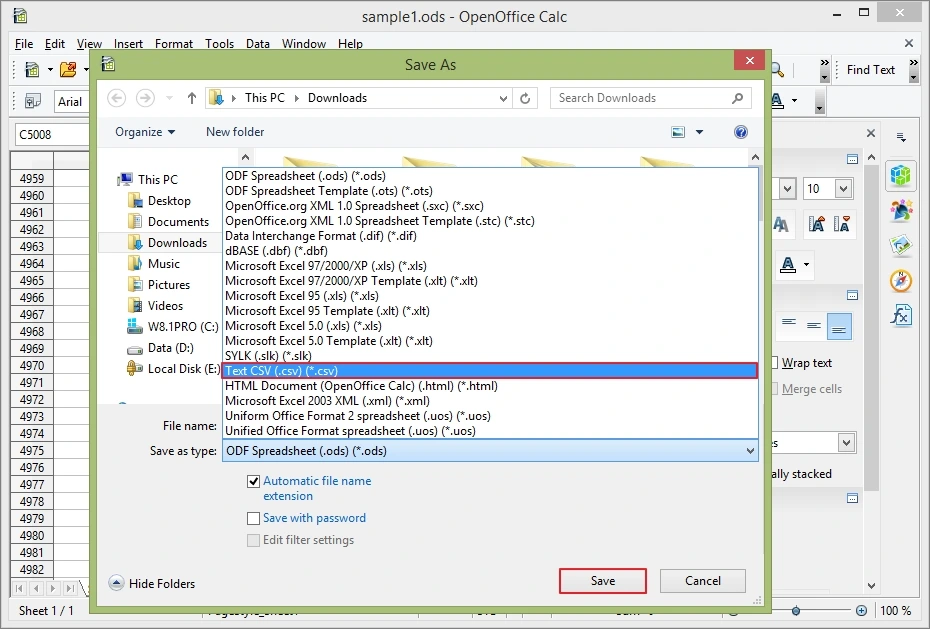Expand the view options dropdown arrow
The width and height of the screenshot is (930, 629).
699,132
